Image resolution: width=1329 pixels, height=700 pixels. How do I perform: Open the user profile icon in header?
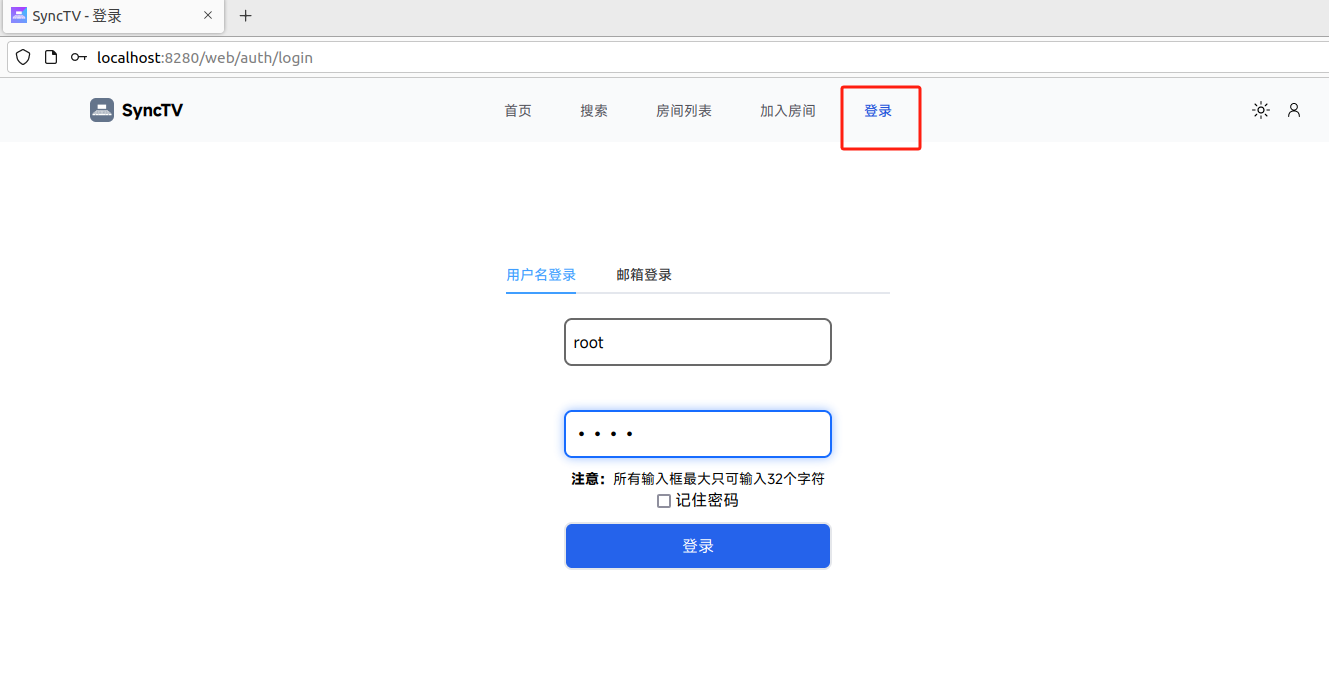[1294, 110]
